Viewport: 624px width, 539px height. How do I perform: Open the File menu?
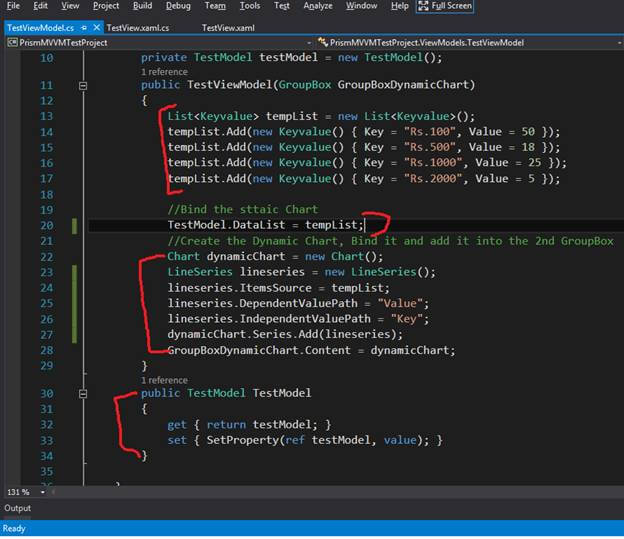coord(13,6)
